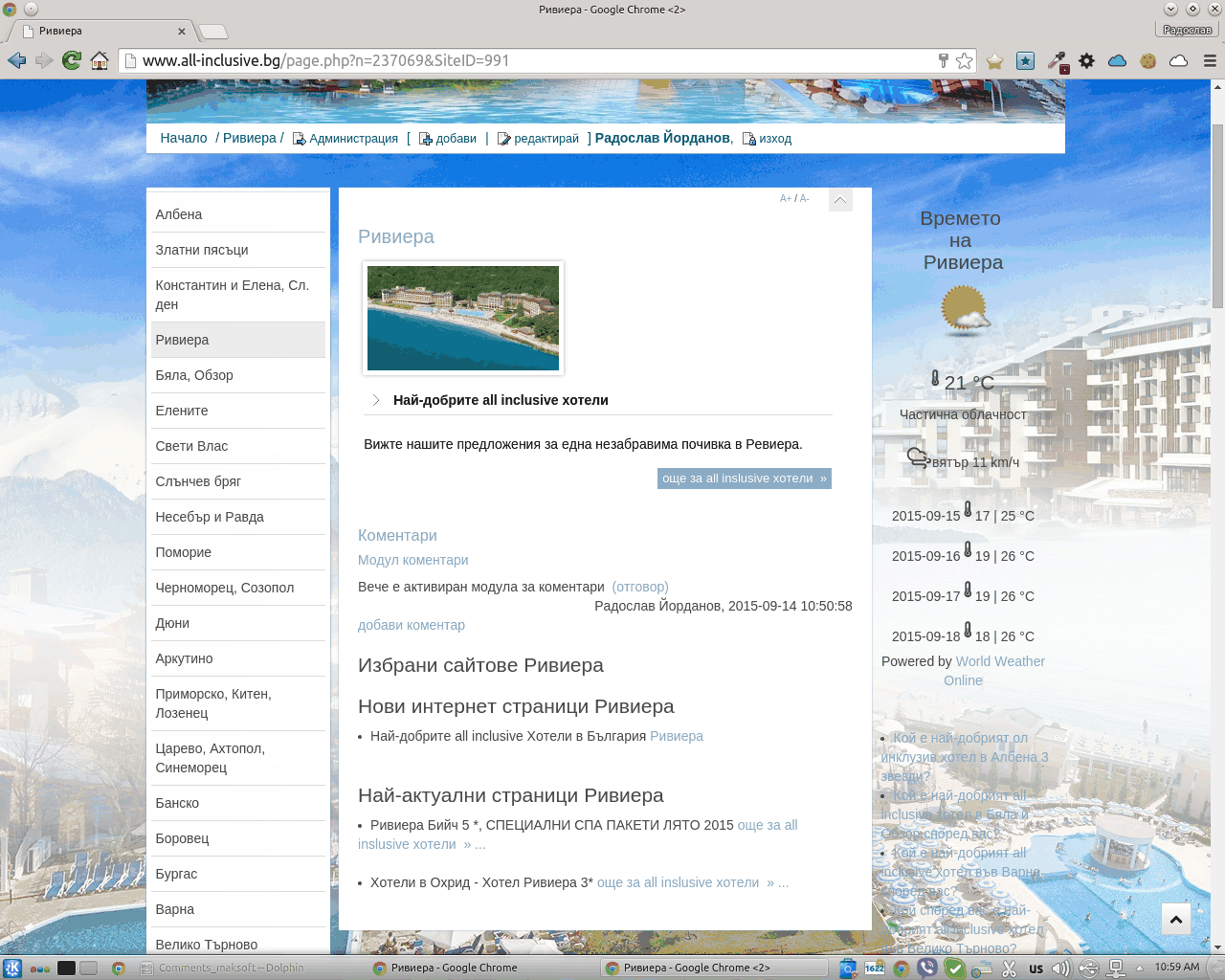Viewport: 1225px width, 980px height.
Task: Click the back-to-top arrow button
Action: click(x=1176, y=920)
